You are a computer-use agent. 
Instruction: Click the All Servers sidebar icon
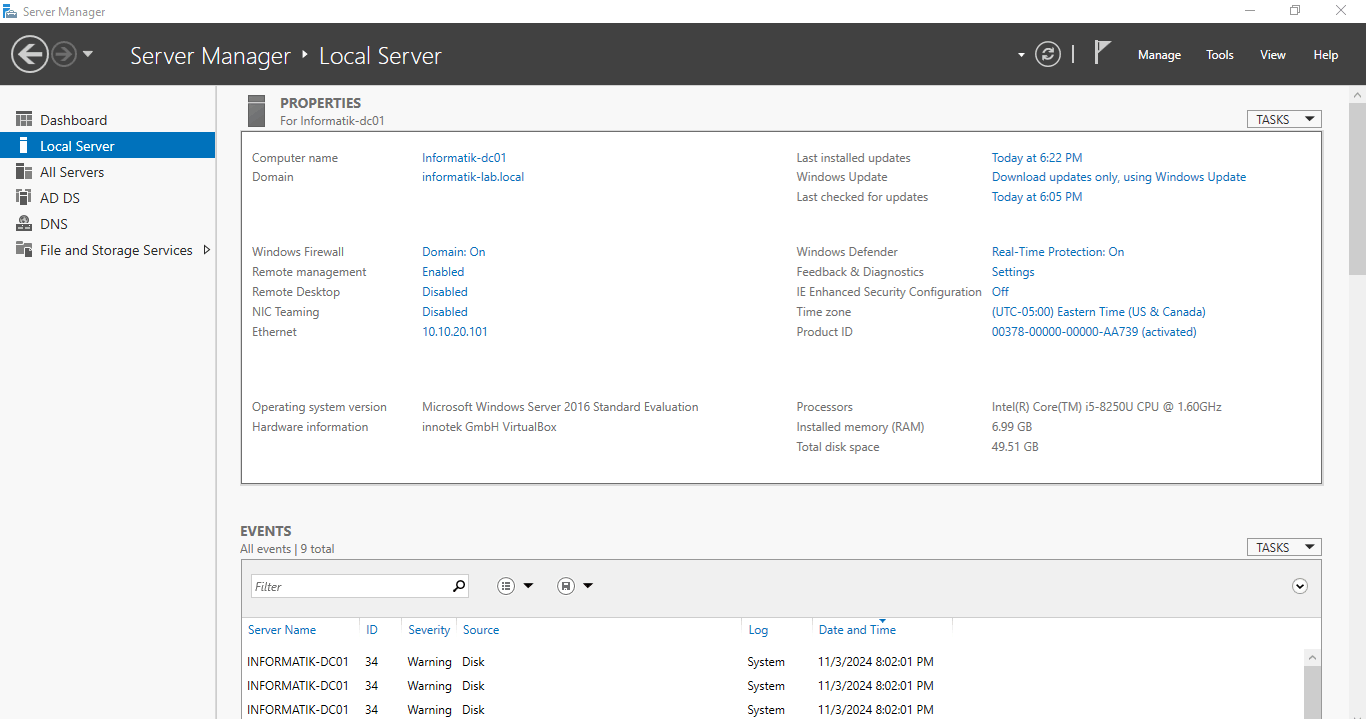[24, 172]
